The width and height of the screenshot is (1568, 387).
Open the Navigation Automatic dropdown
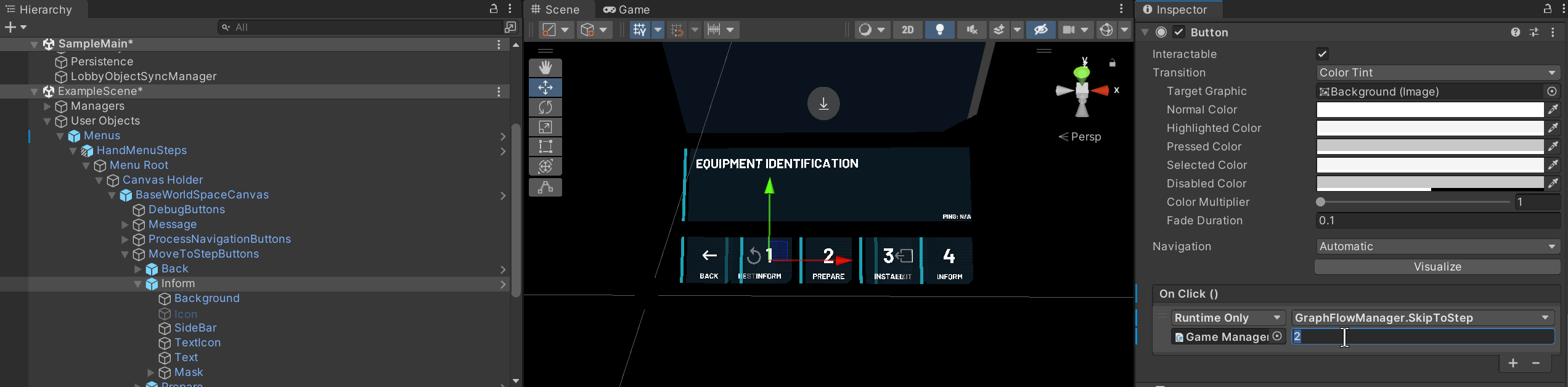(1437, 246)
